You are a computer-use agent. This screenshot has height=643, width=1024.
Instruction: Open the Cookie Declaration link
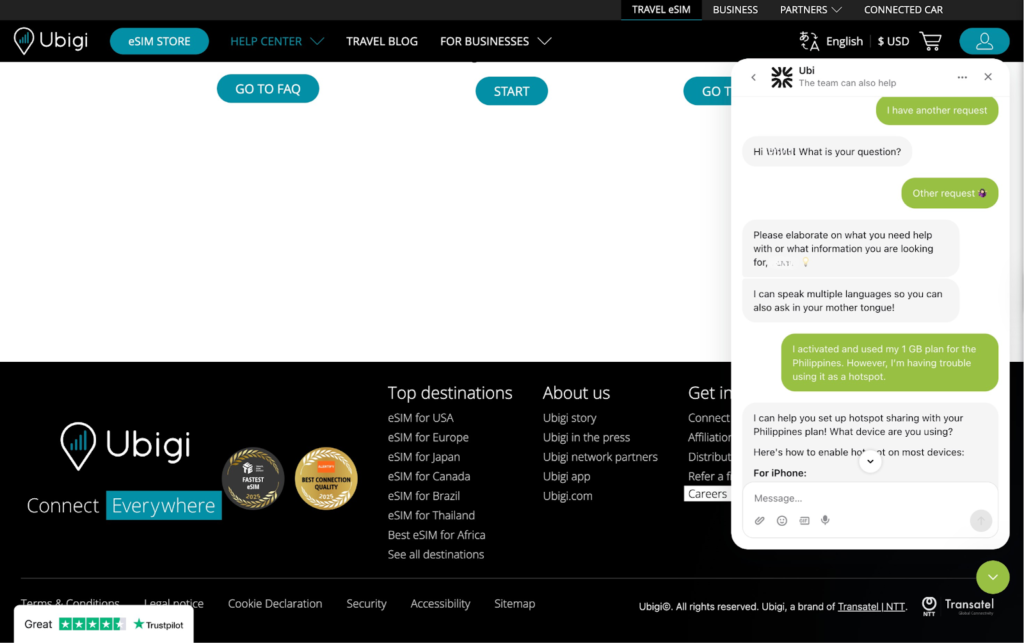[275, 604]
